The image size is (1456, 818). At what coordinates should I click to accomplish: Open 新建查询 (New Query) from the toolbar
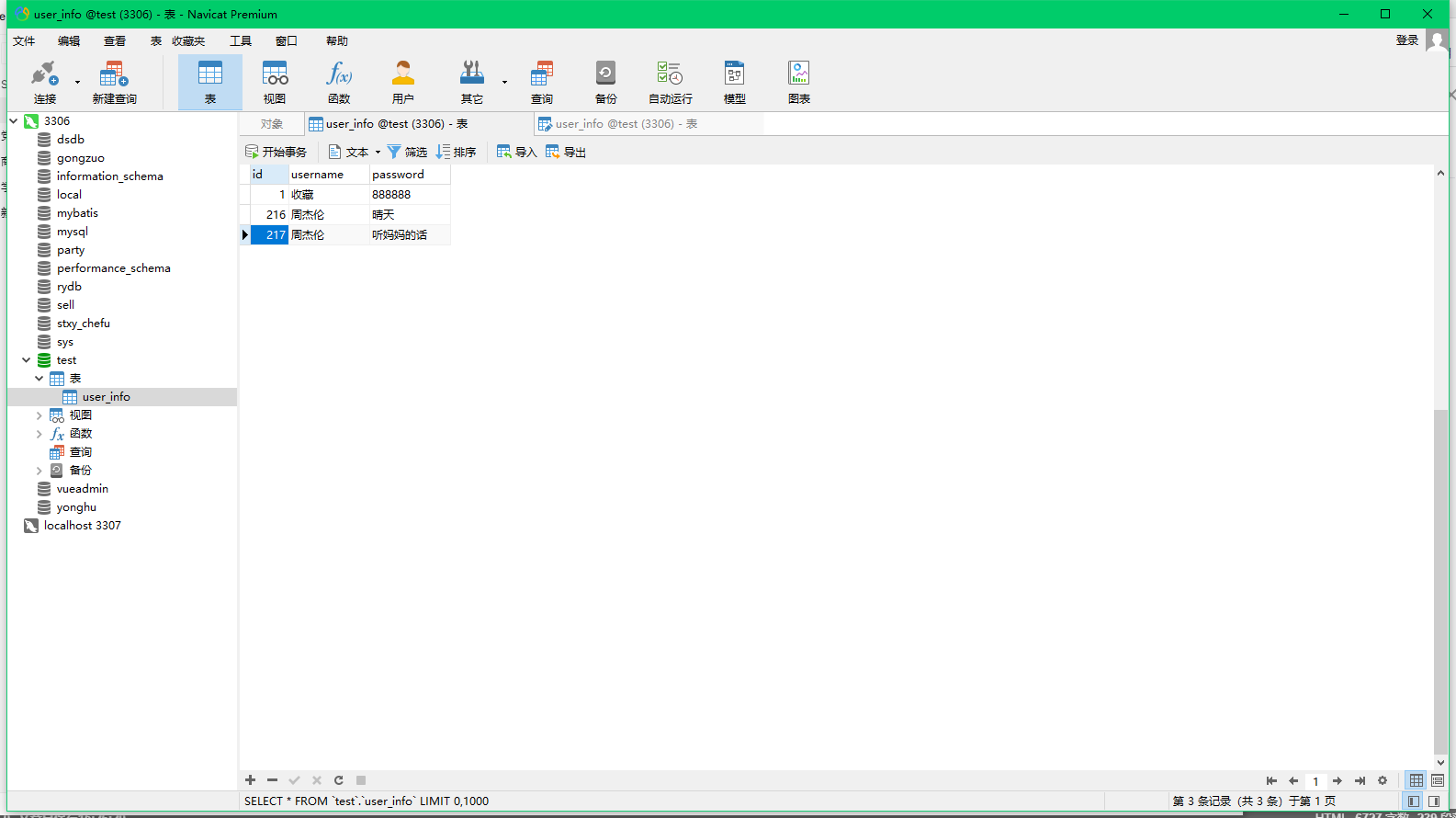114,82
